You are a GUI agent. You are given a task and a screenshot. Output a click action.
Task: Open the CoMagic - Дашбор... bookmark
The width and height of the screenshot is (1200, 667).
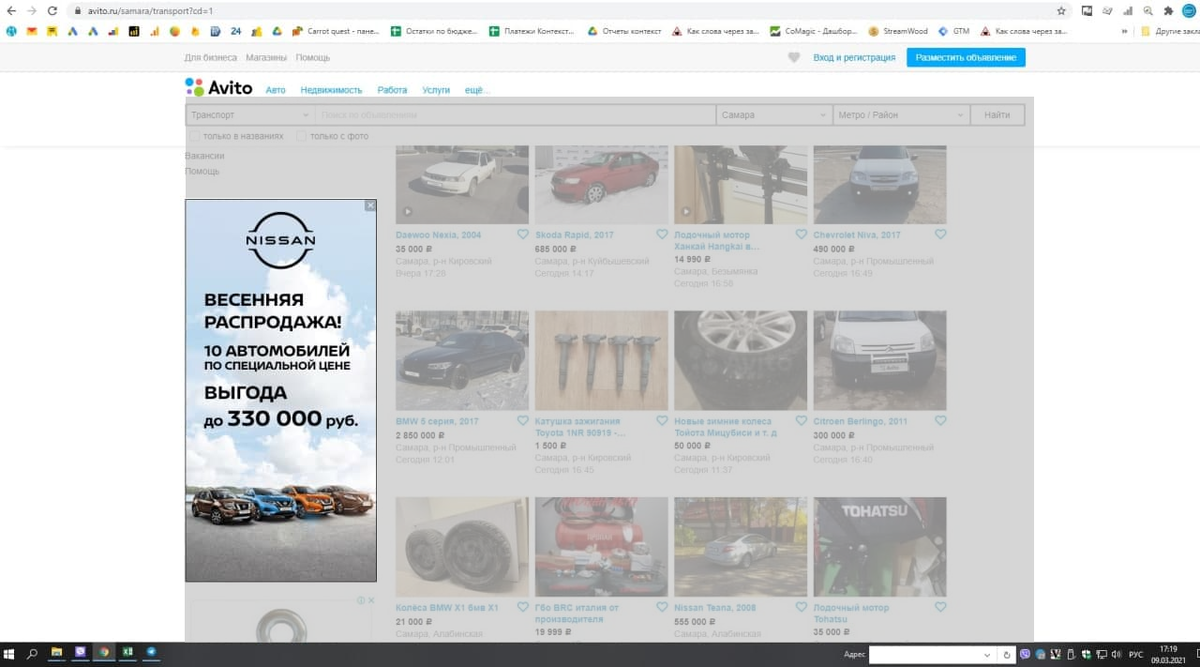pyautogui.click(x=814, y=31)
